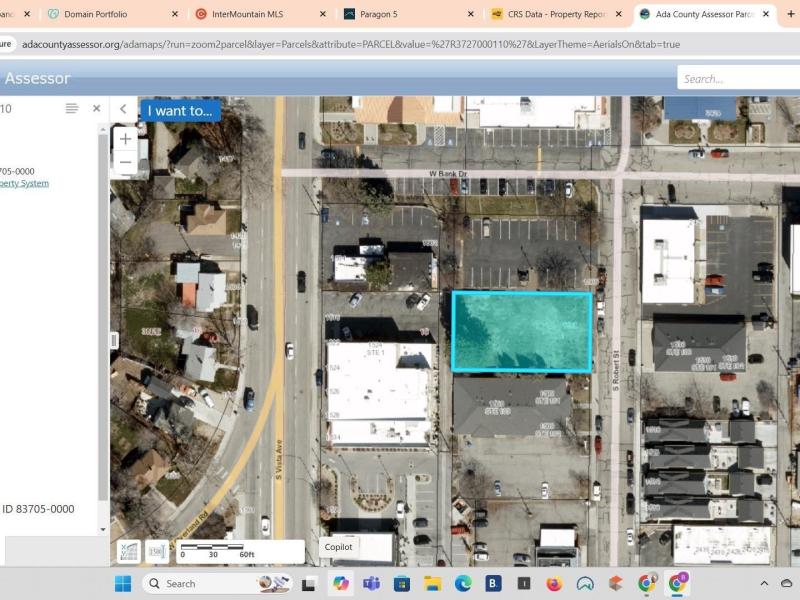
Task: Zoom out on the map
Action: (125, 163)
